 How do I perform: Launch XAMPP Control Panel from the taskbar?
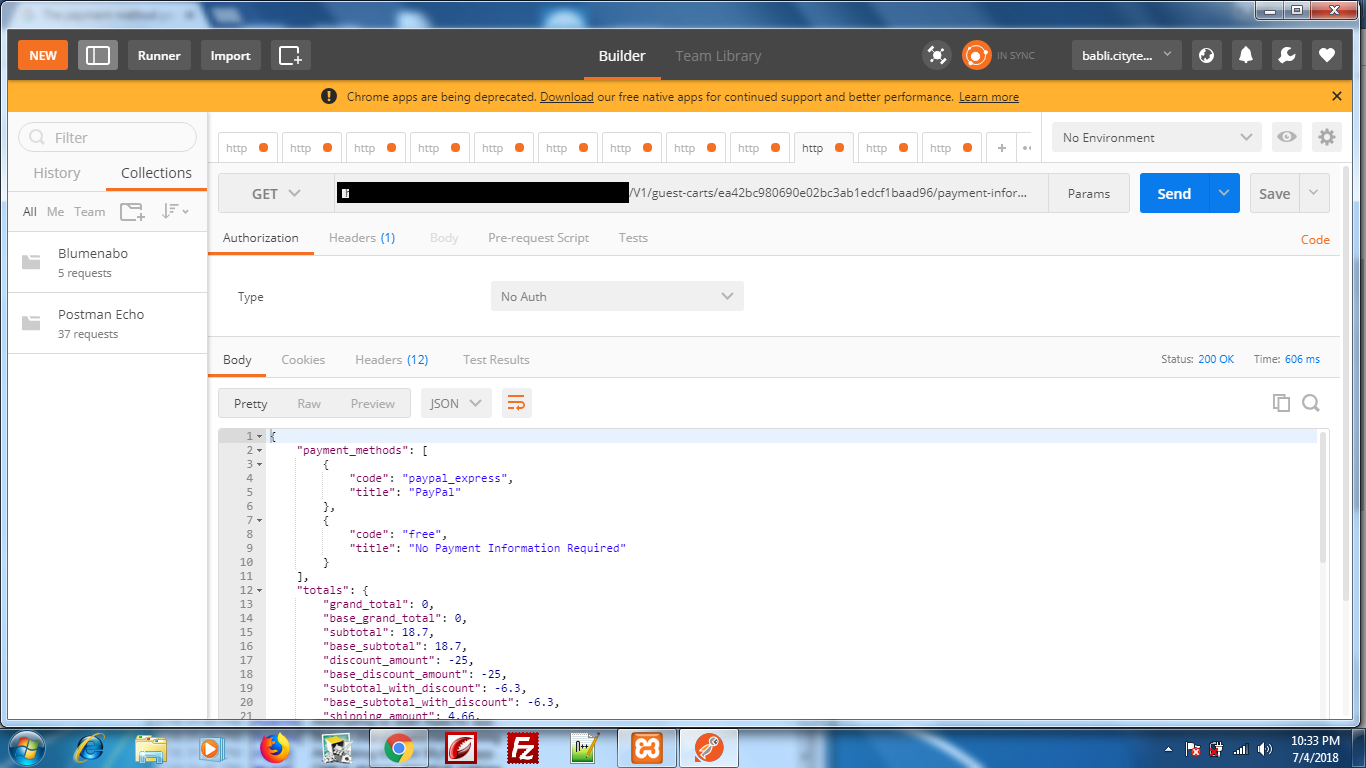(x=646, y=747)
